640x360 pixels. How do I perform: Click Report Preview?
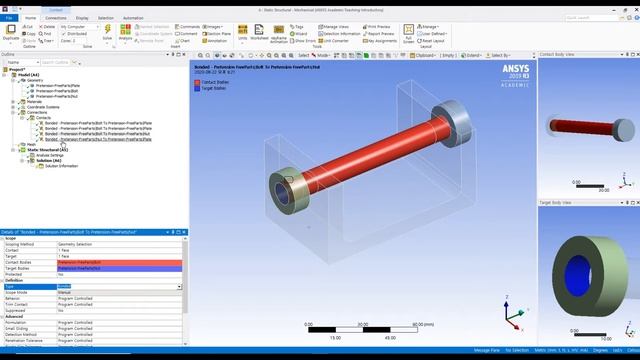tap(378, 33)
